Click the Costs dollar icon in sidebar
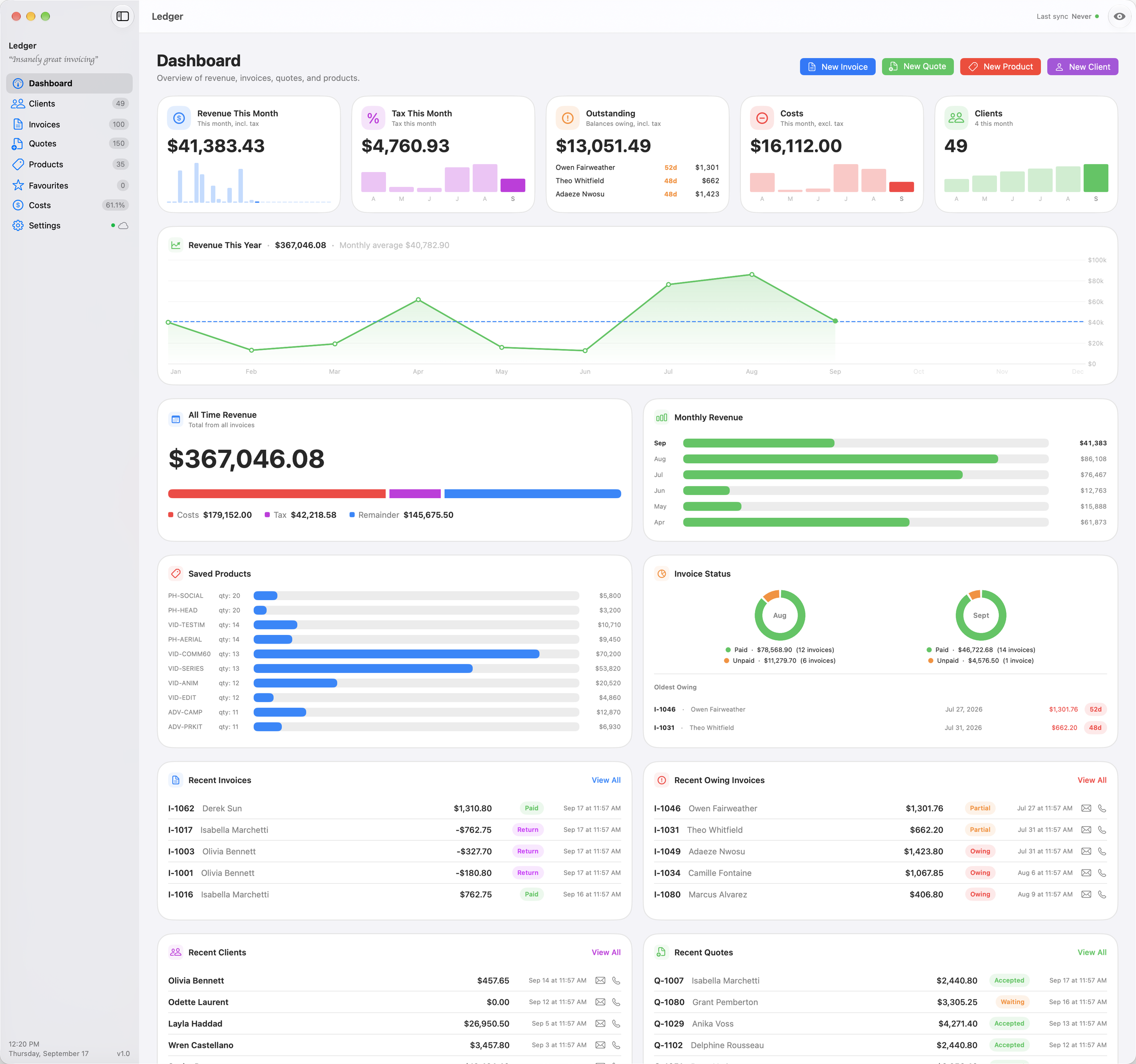This screenshot has height=1064, width=1136. [18, 205]
